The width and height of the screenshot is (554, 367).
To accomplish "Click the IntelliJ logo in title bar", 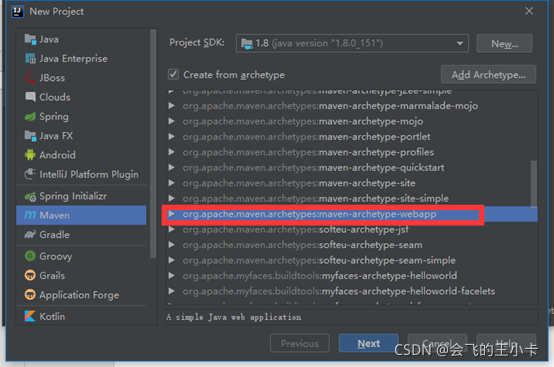I will pyautogui.click(x=17, y=11).
